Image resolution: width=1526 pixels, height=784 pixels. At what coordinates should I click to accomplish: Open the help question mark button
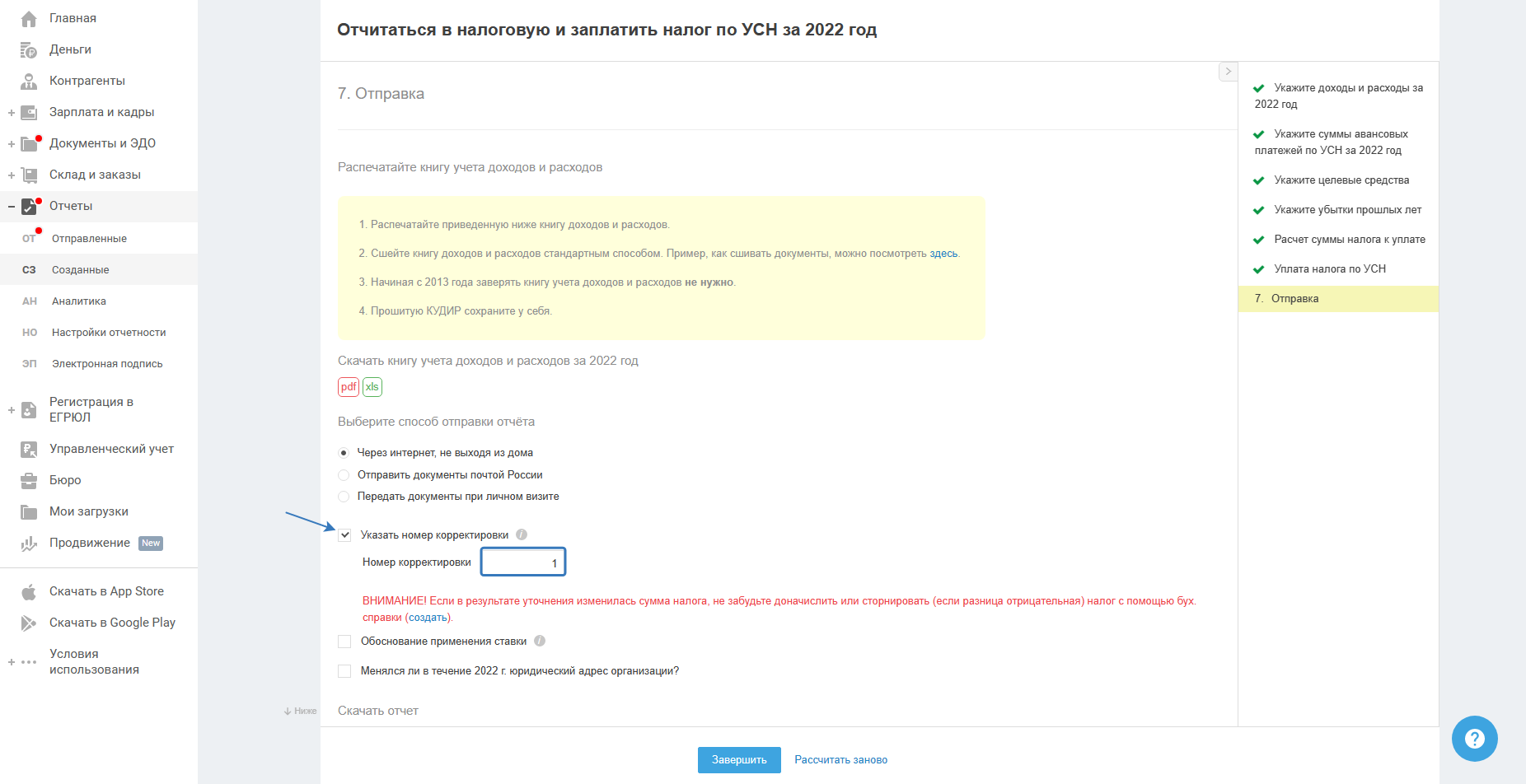(1474, 739)
